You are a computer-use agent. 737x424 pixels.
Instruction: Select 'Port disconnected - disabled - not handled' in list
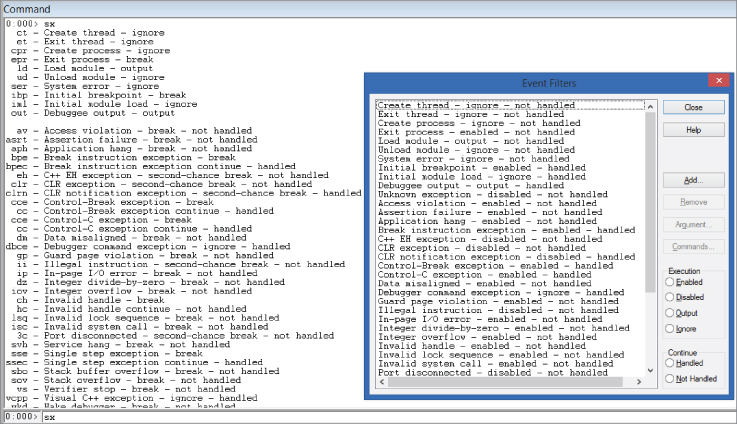510,373
